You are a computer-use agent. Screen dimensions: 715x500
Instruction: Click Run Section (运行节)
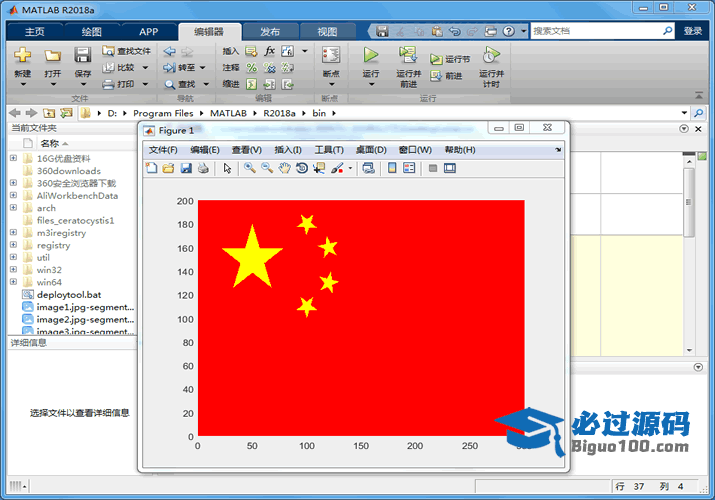click(450, 59)
